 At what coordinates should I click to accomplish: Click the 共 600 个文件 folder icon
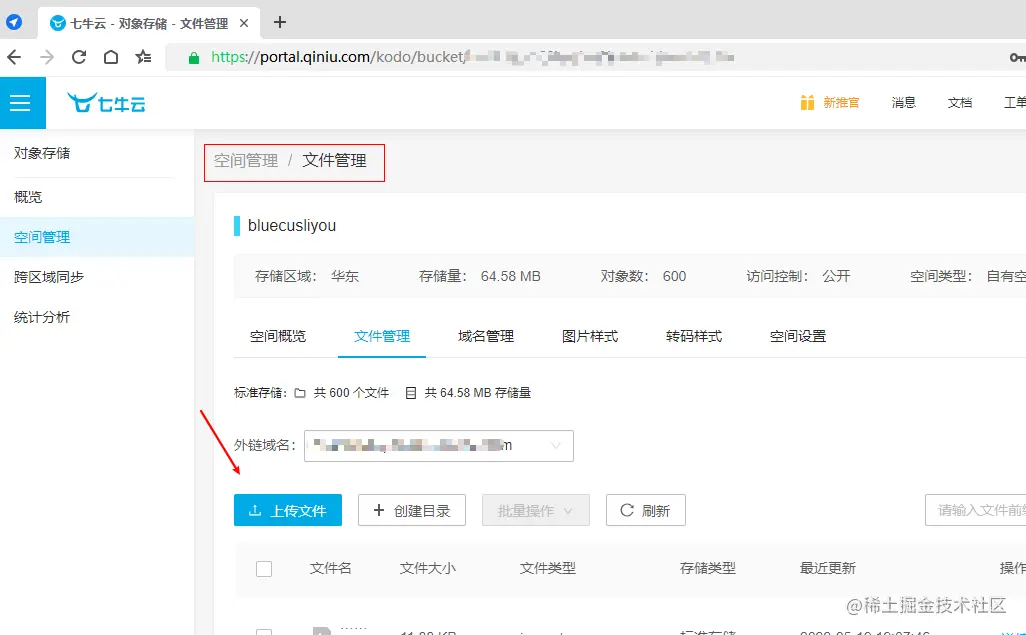point(300,393)
